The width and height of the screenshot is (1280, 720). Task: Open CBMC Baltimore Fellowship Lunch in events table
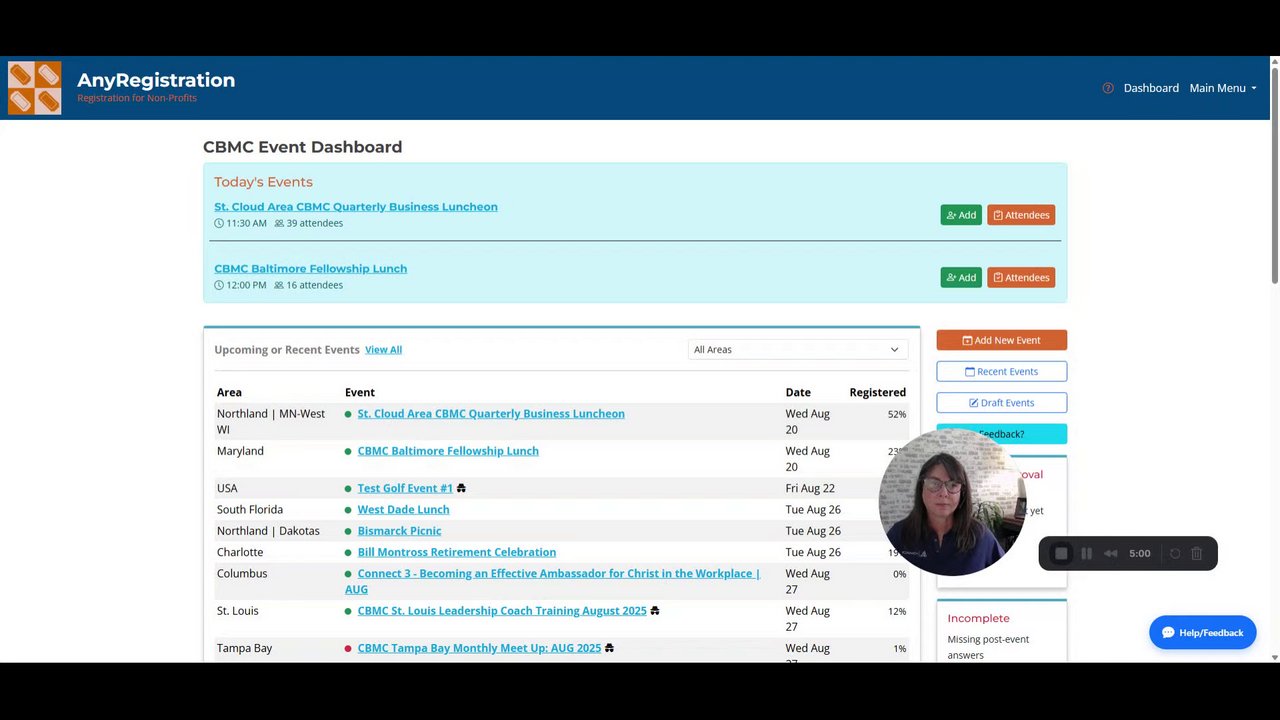tap(448, 451)
